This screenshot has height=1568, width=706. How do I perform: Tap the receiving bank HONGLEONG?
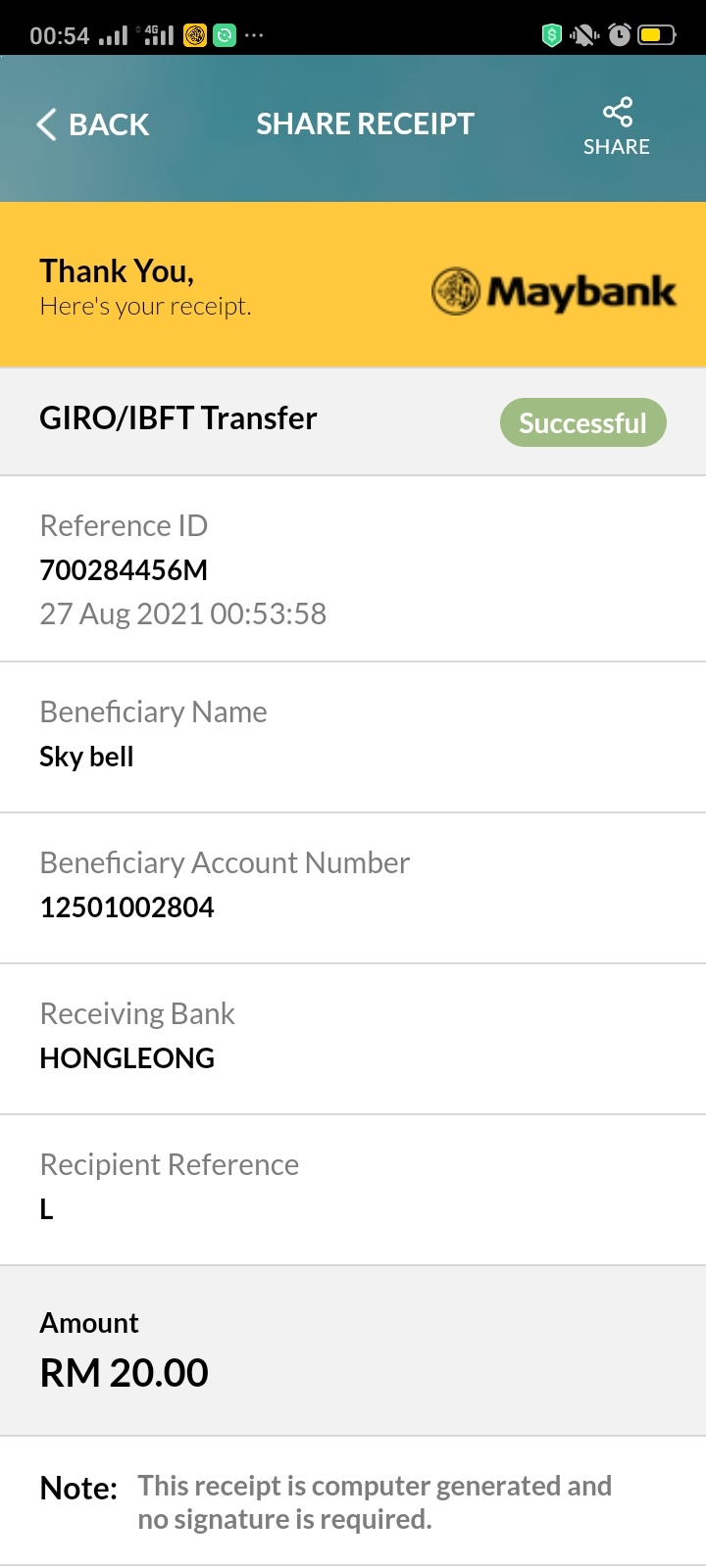coord(126,1058)
